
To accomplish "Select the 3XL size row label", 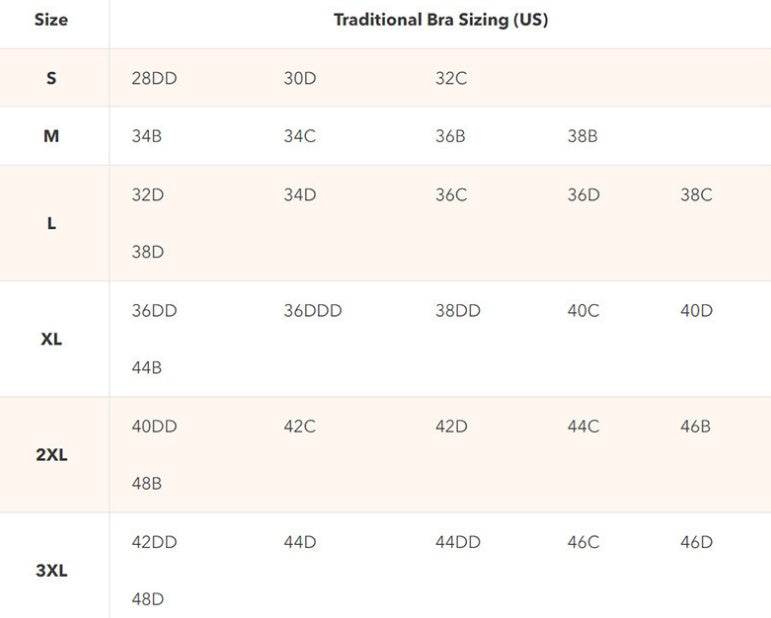I will 51,571.
